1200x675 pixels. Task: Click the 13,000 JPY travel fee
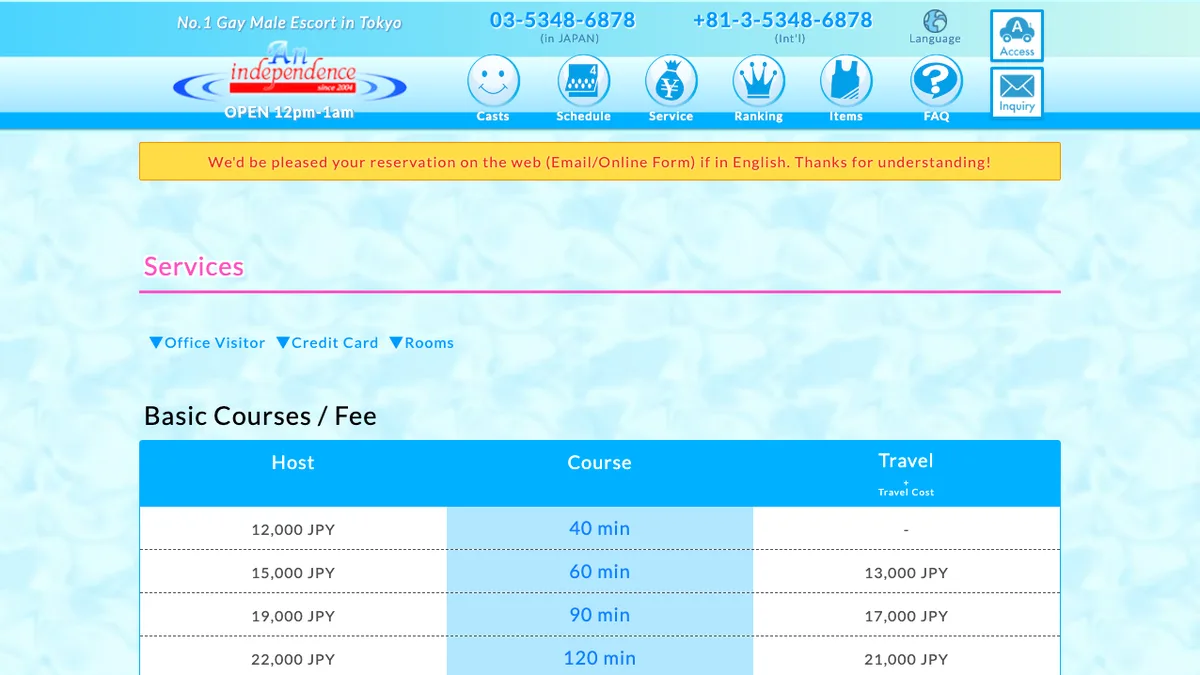point(906,573)
